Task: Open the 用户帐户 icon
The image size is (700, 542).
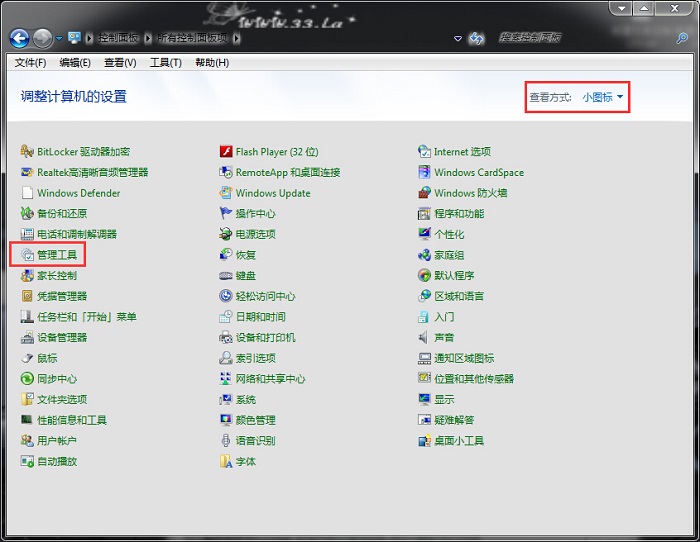Action: pos(27,441)
